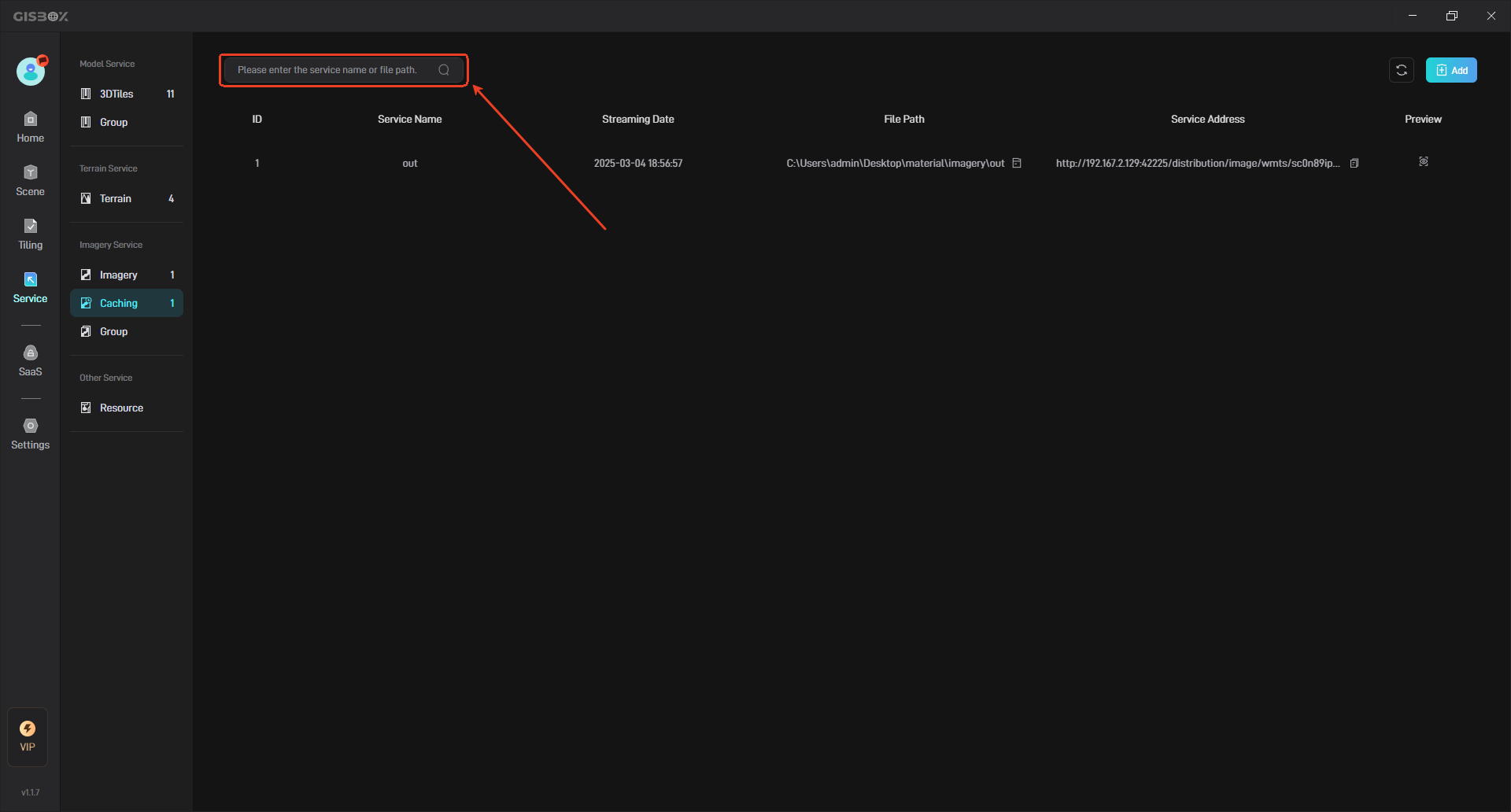Viewport: 1511px width, 812px height.
Task: Close the GISBOX window
Action: pos(1491,16)
